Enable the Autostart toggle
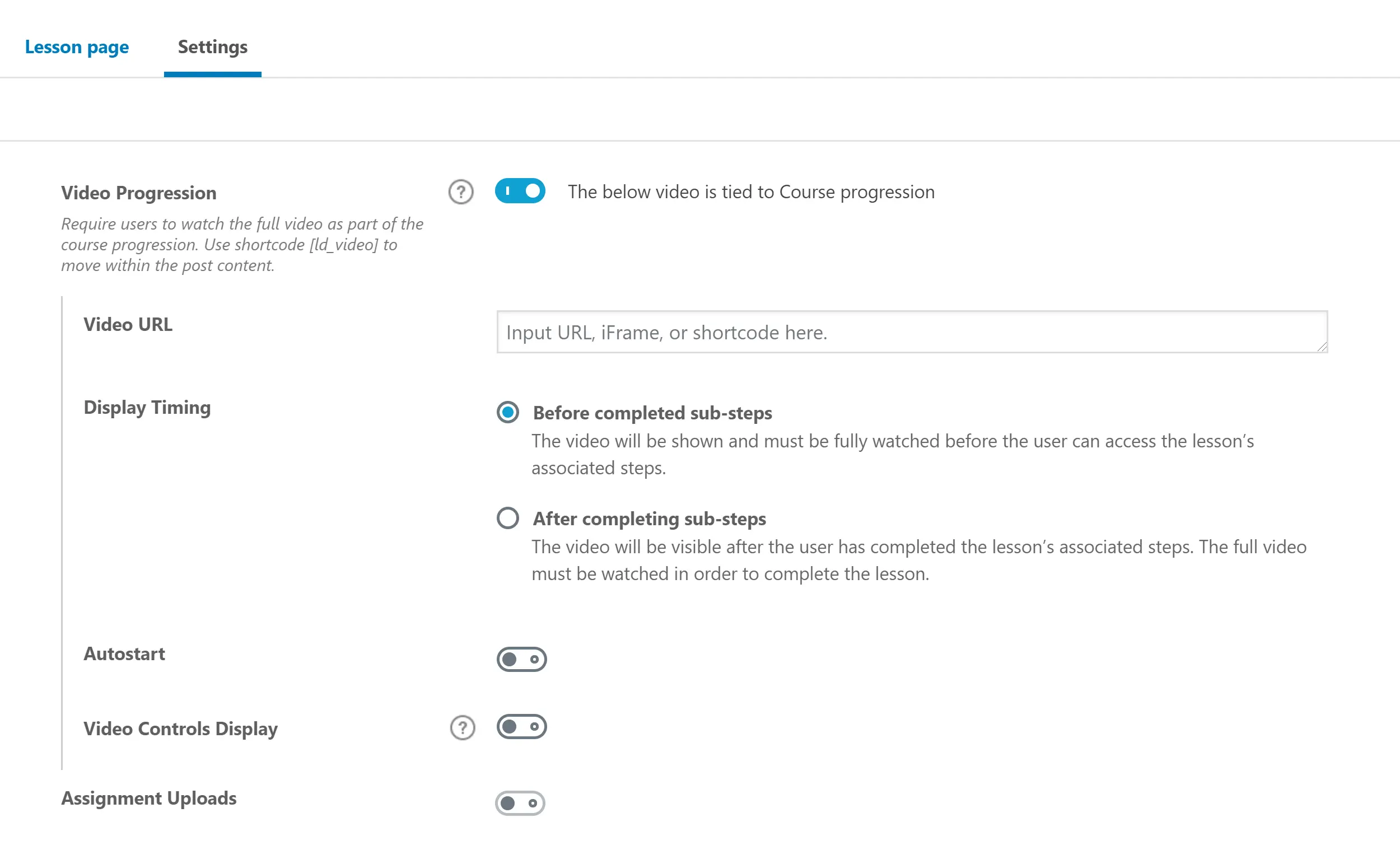The width and height of the screenshot is (1400, 850). (x=521, y=659)
